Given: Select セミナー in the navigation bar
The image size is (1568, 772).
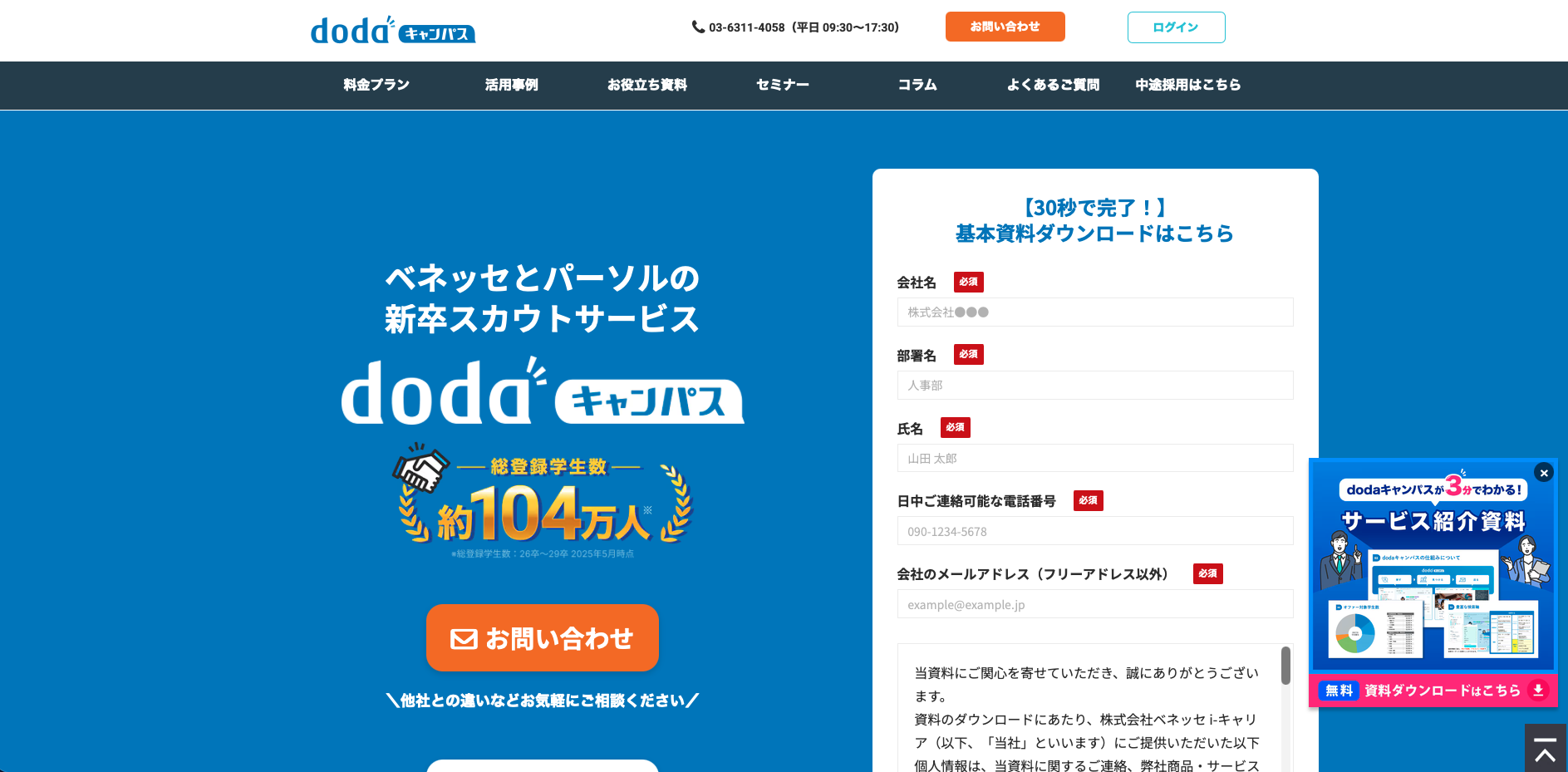Looking at the screenshot, I should (x=782, y=85).
